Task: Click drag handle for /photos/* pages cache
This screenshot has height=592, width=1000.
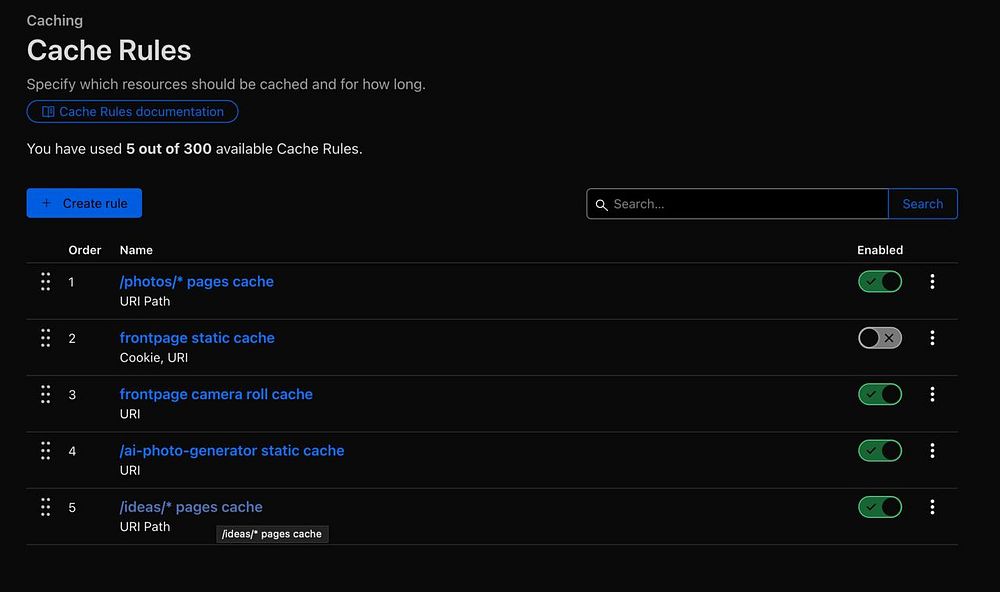Action: (x=45, y=282)
